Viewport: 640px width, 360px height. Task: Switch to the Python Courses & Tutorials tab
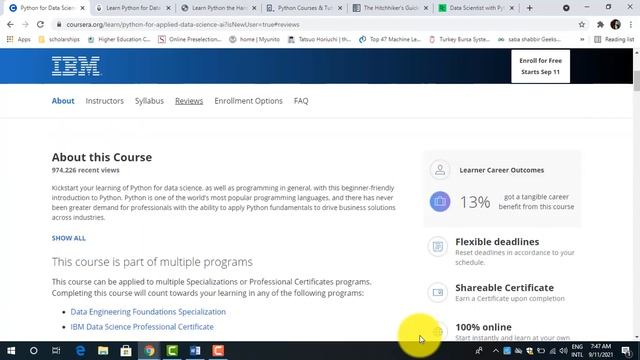[x=304, y=8]
